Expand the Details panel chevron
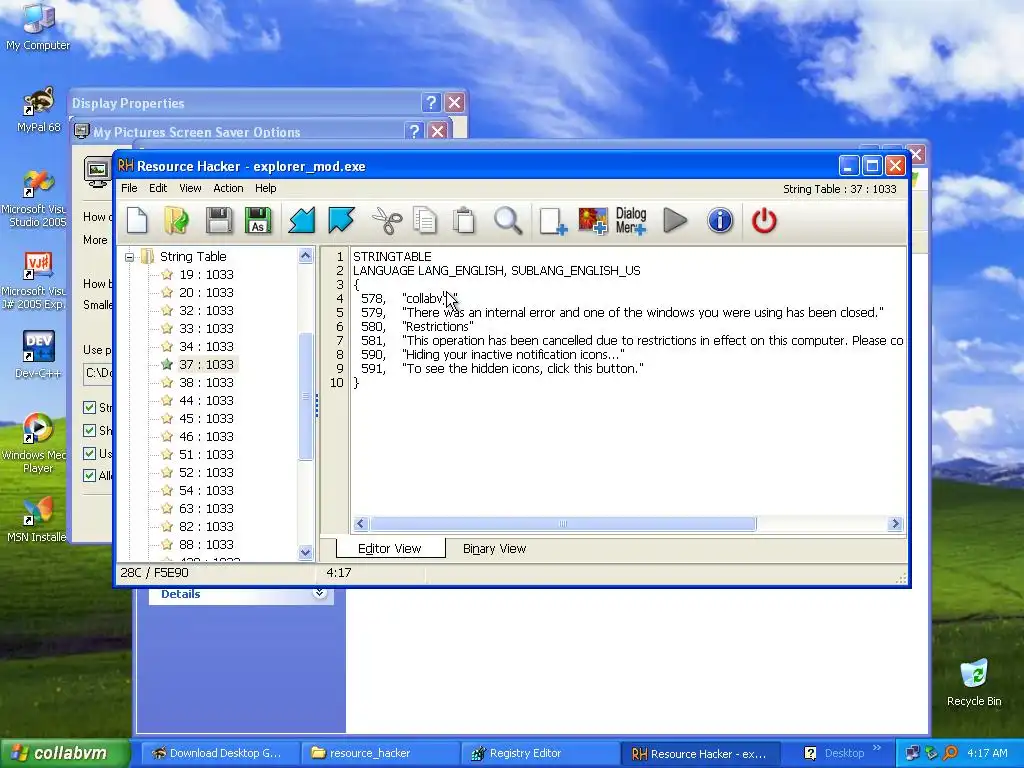This screenshot has width=1024, height=768. pyautogui.click(x=319, y=593)
